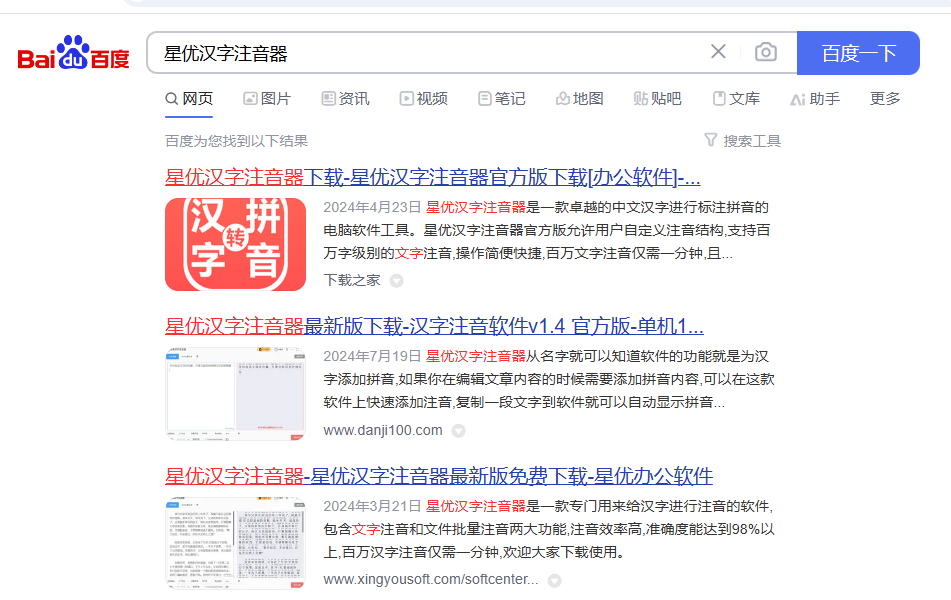The image size is (951, 600).
Task: Click the Baidu logo
Action: (x=73, y=53)
